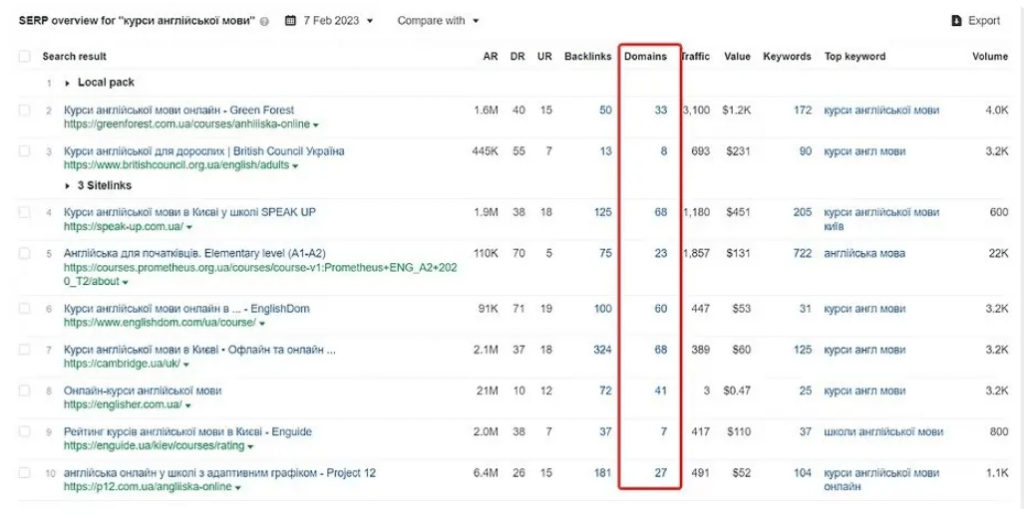The image size is (1024, 518).
Task: Click the Backlinks column header
Action: click(x=588, y=56)
